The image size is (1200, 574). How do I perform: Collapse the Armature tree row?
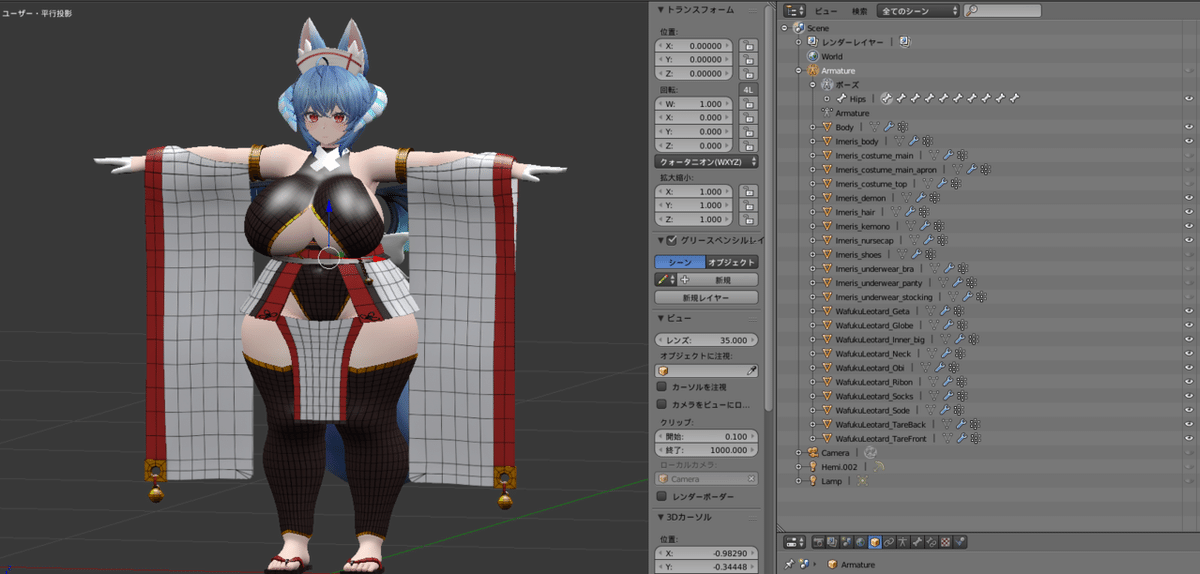click(x=798, y=71)
